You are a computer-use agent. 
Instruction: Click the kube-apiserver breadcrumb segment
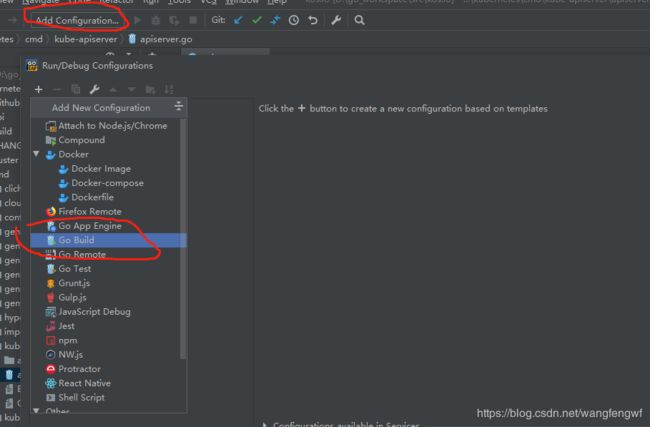pos(86,39)
